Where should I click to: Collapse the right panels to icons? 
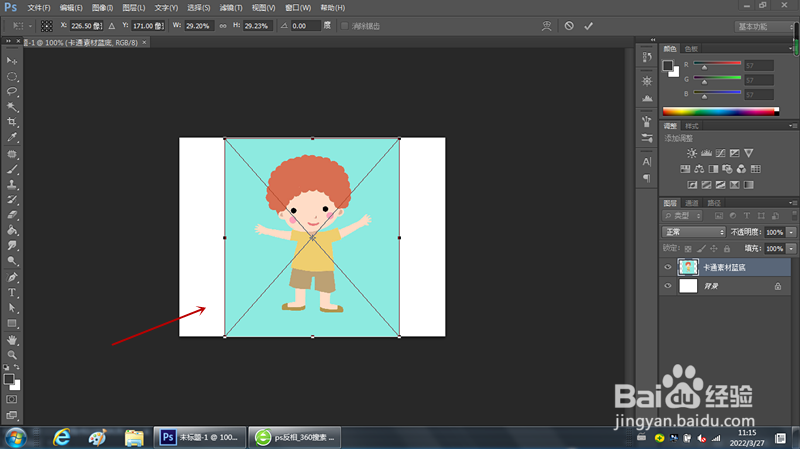pos(653,39)
